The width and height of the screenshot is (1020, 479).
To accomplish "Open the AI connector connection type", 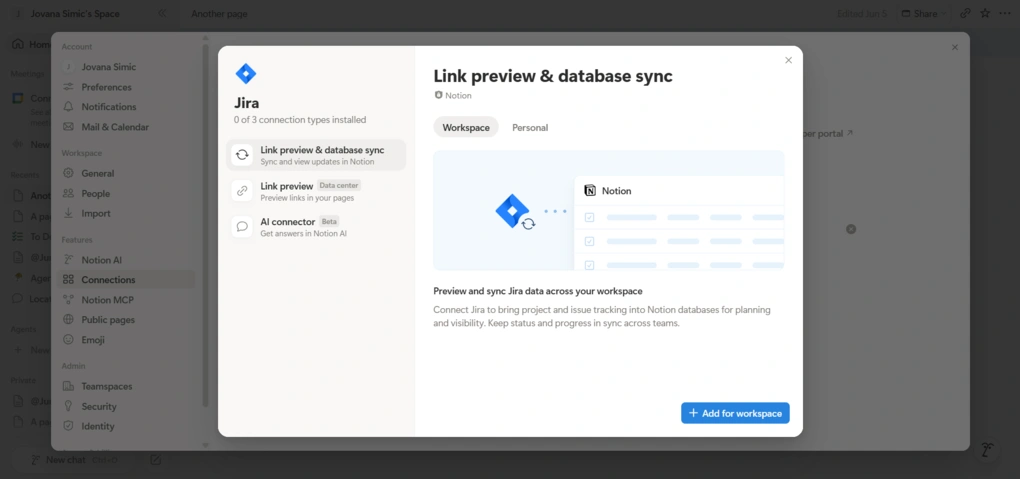I will pos(316,226).
